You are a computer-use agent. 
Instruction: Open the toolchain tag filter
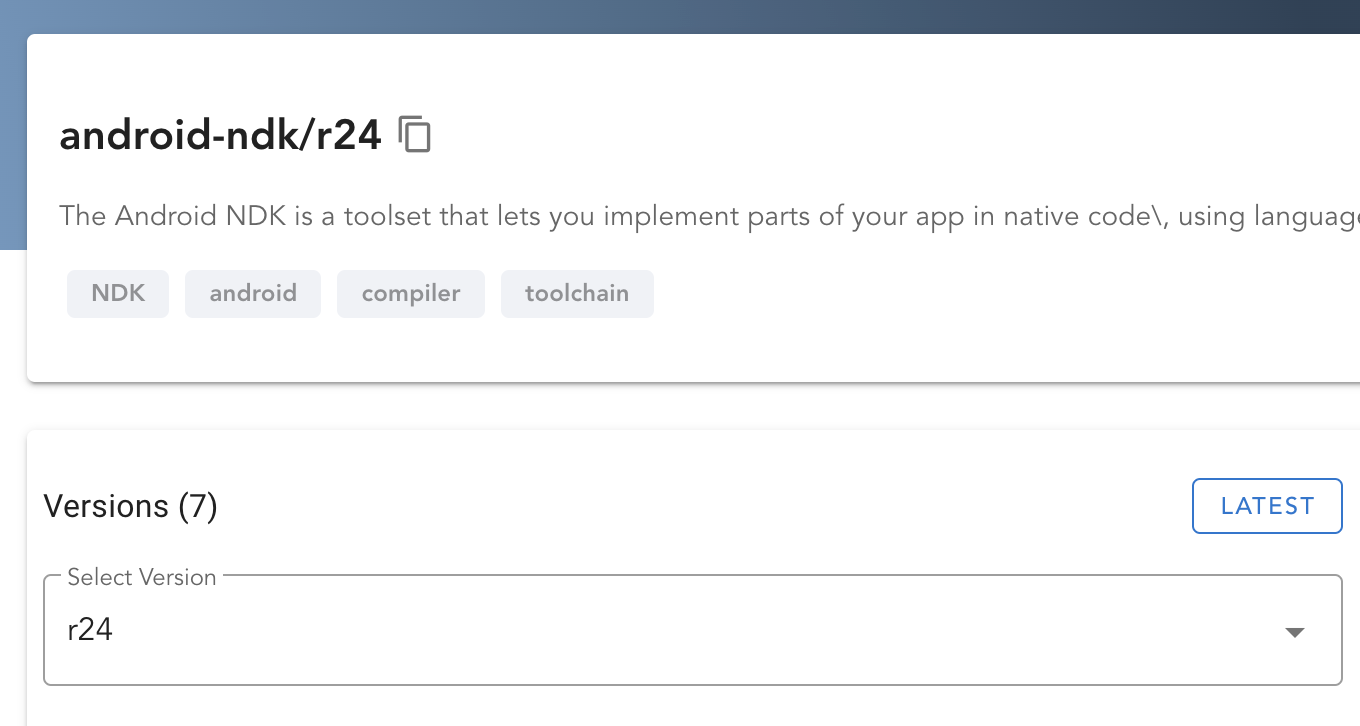tap(577, 293)
